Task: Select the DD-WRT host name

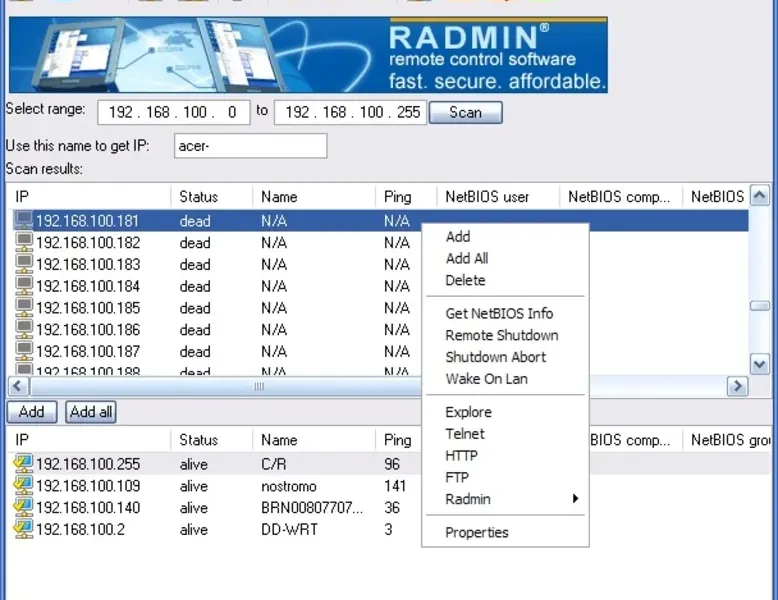Action: point(289,530)
